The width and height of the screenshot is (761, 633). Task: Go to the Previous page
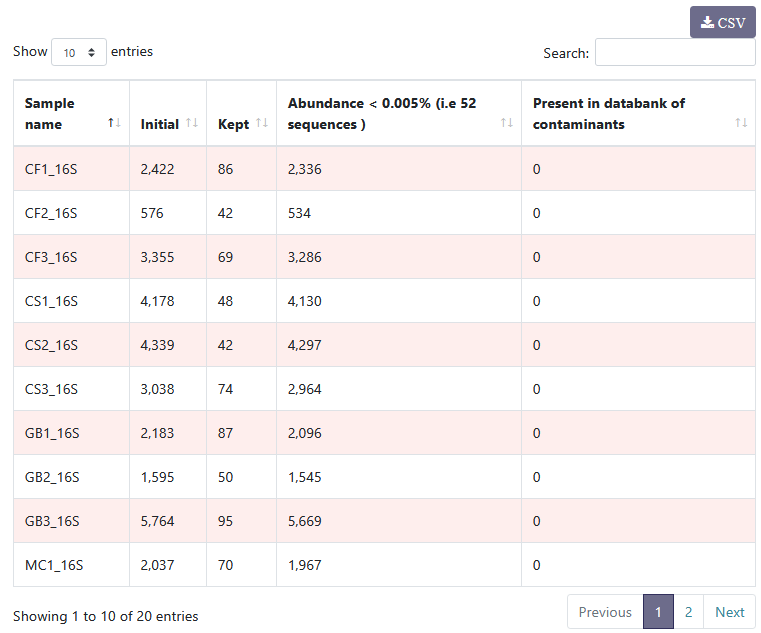[605, 612]
